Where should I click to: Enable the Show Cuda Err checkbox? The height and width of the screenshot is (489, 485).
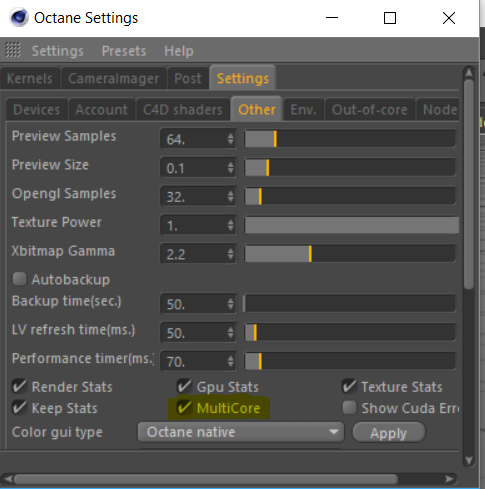349,408
